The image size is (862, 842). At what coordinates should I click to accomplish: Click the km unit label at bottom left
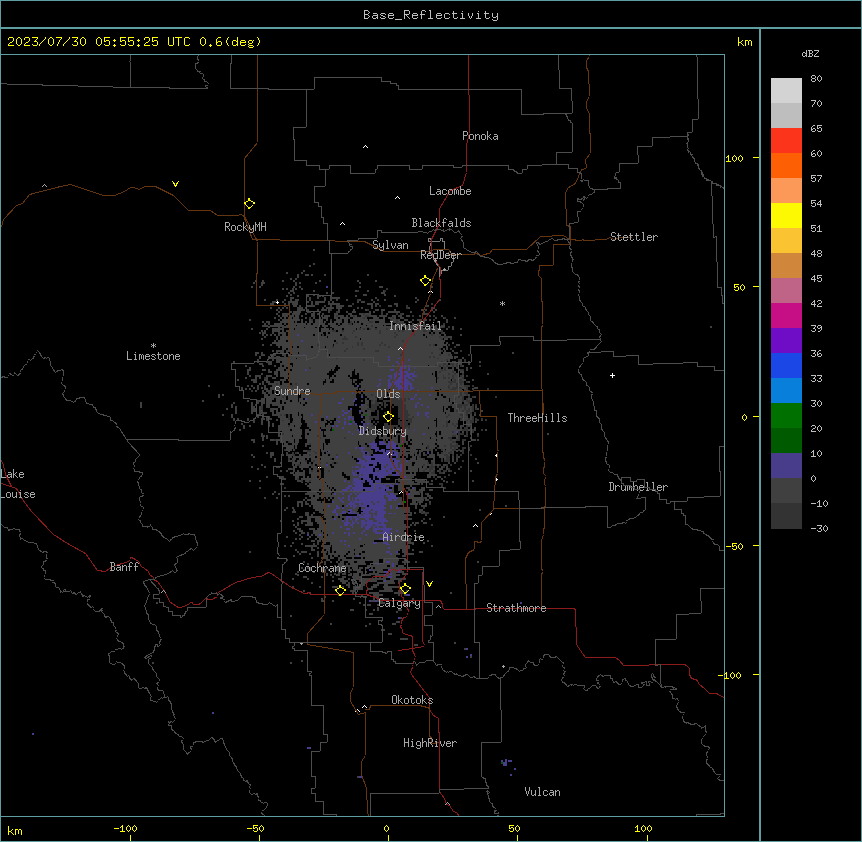(15, 831)
